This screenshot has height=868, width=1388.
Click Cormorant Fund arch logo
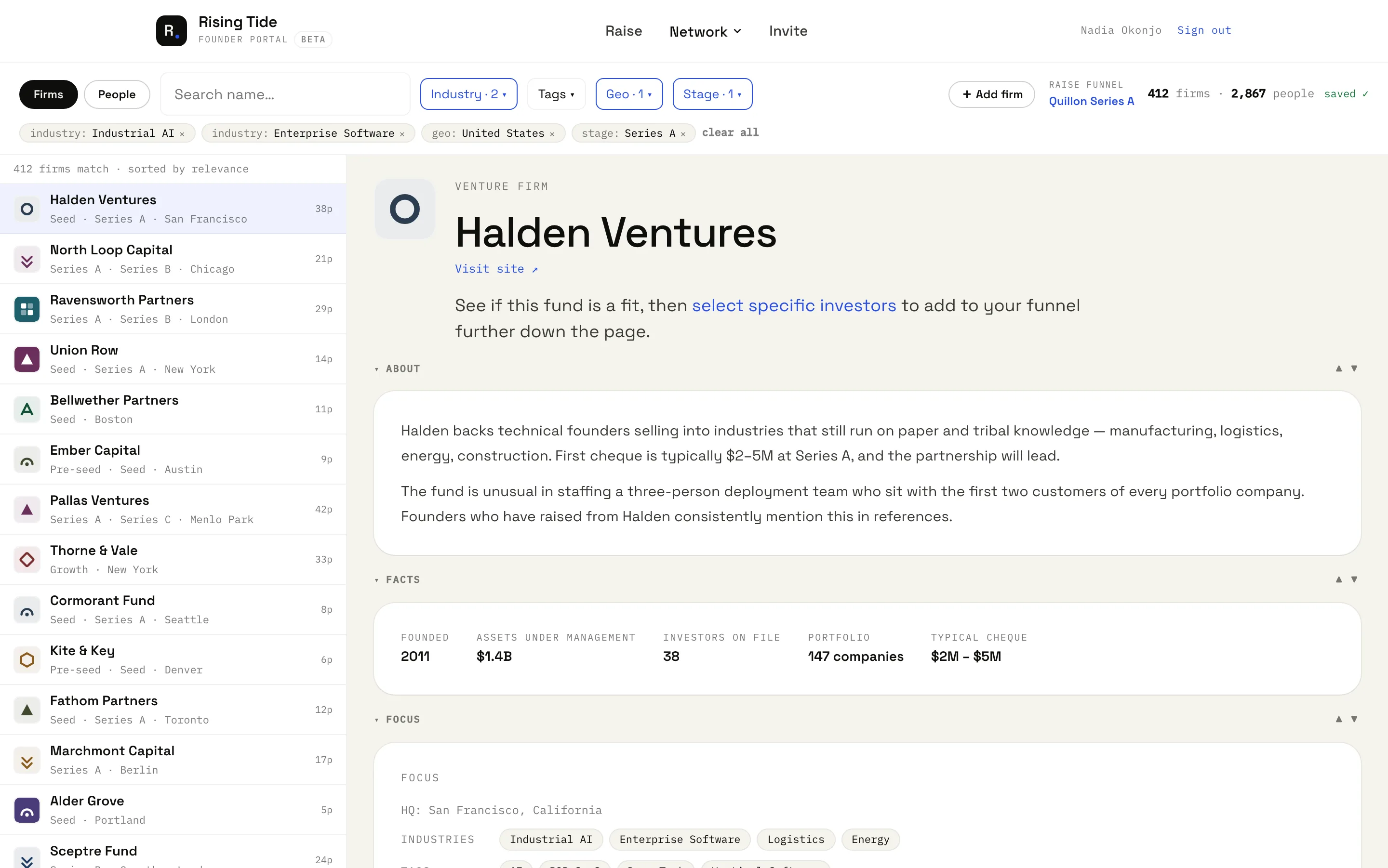[x=27, y=610]
